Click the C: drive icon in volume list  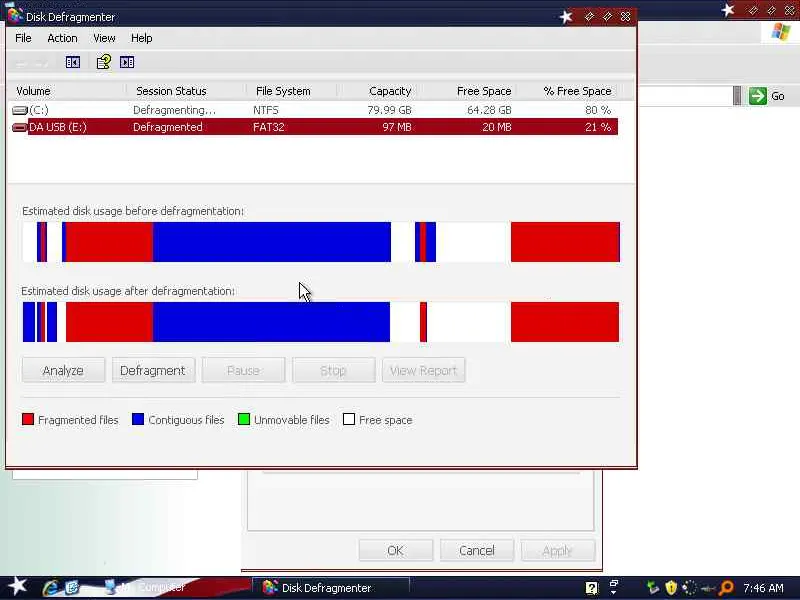(19, 110)
